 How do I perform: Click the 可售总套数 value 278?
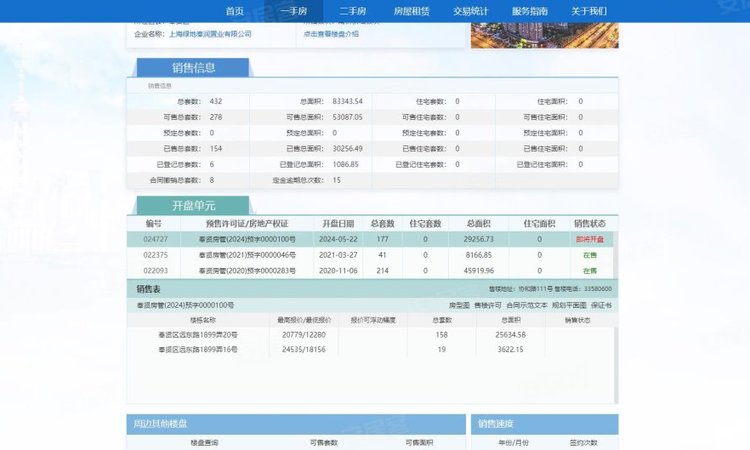[x=216, y=117]
